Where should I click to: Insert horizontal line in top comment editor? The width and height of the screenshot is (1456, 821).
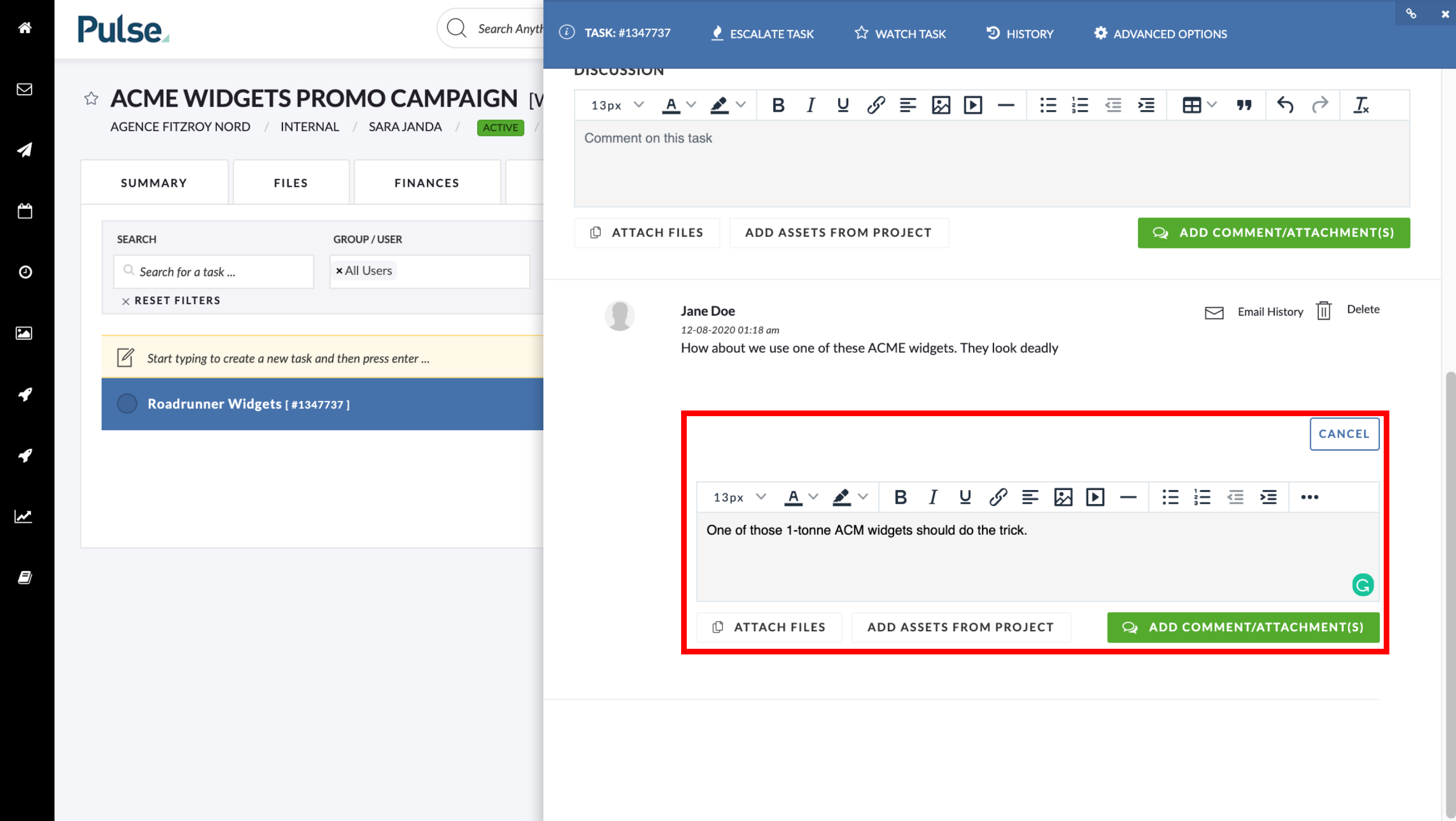[x=1005, y=105]
